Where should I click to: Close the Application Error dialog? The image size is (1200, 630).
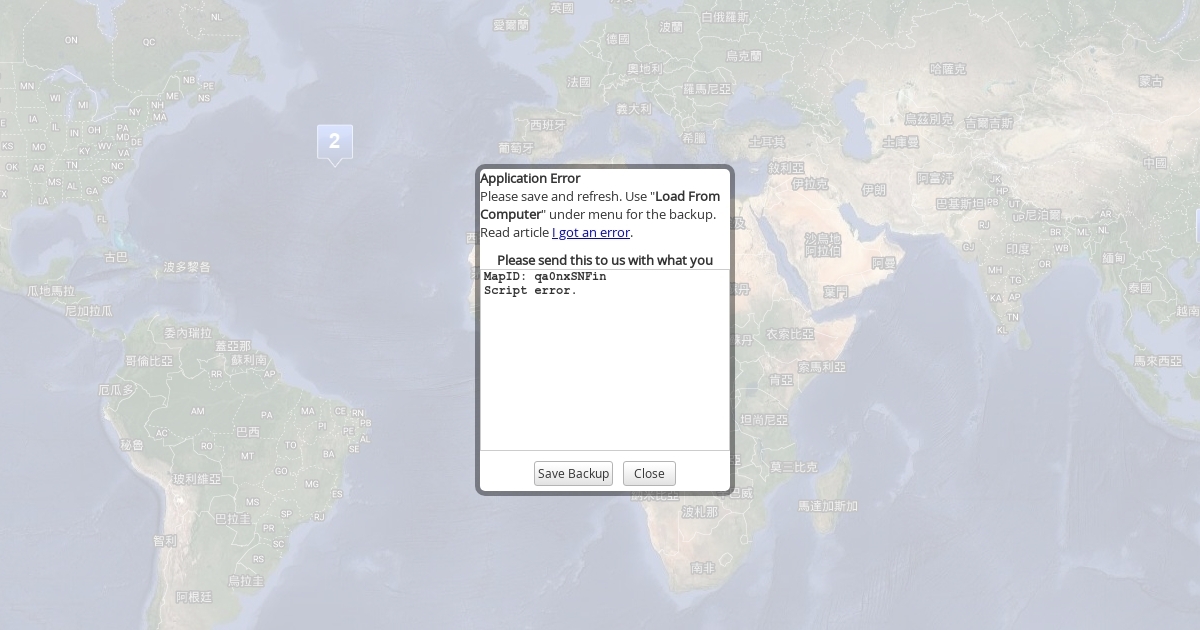point(649,473)
